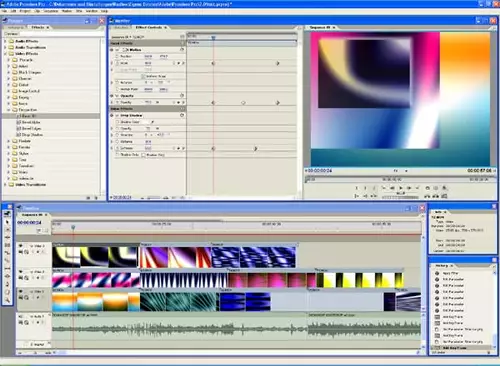Screen dimensions: 500x366
Task: Delete custom item in Effects panel
Action: (x=96, y=198)
